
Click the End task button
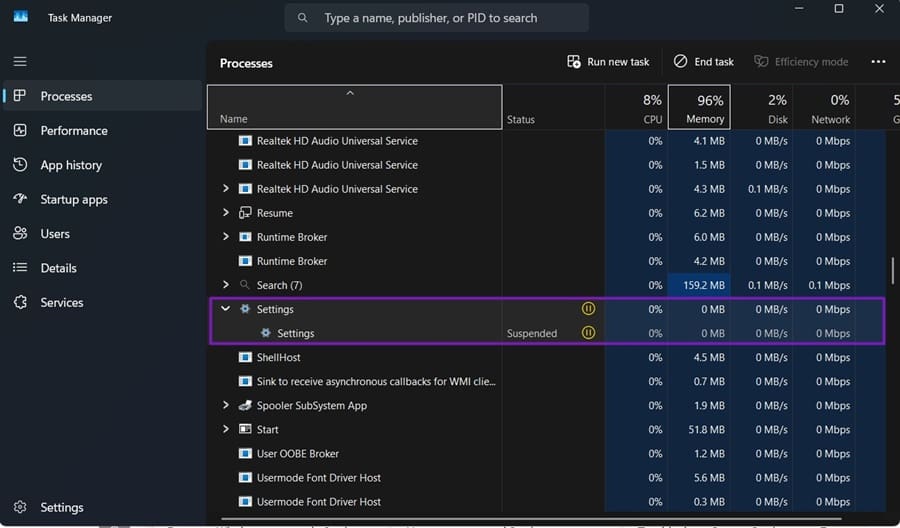pos(704,61)
